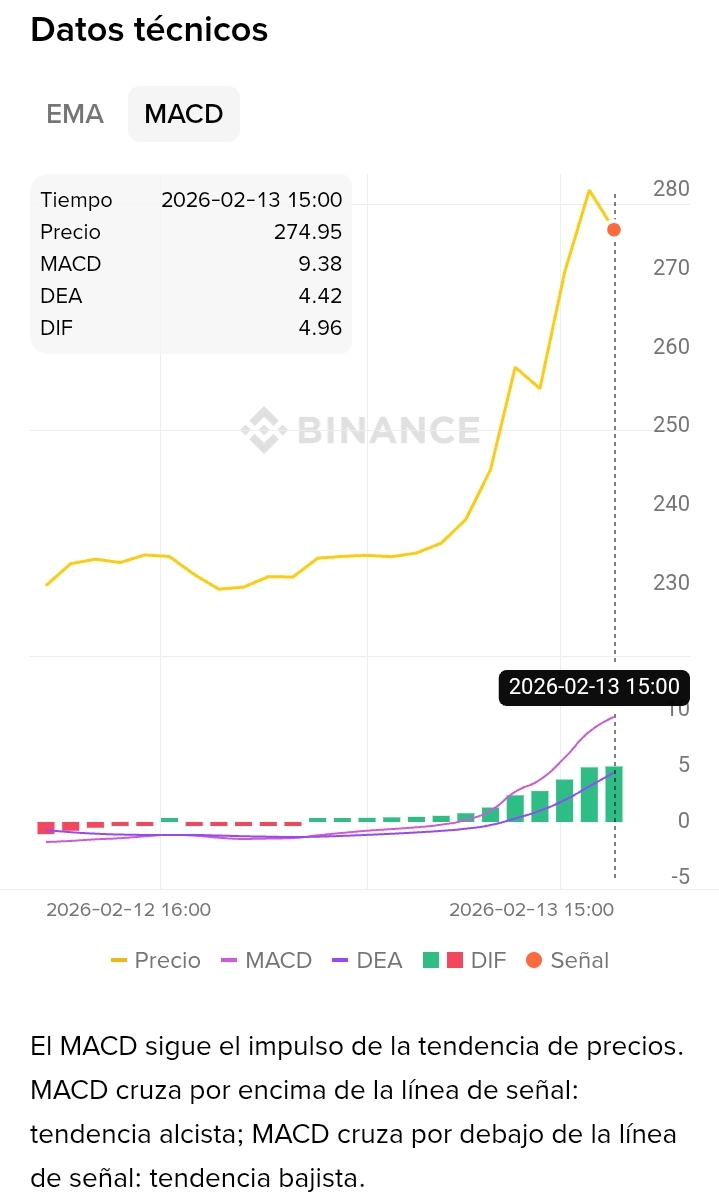The width and height of the screenshot is (719, 1196).
Task: Tap the orange signal dot on price line
Action: [614, 230]
